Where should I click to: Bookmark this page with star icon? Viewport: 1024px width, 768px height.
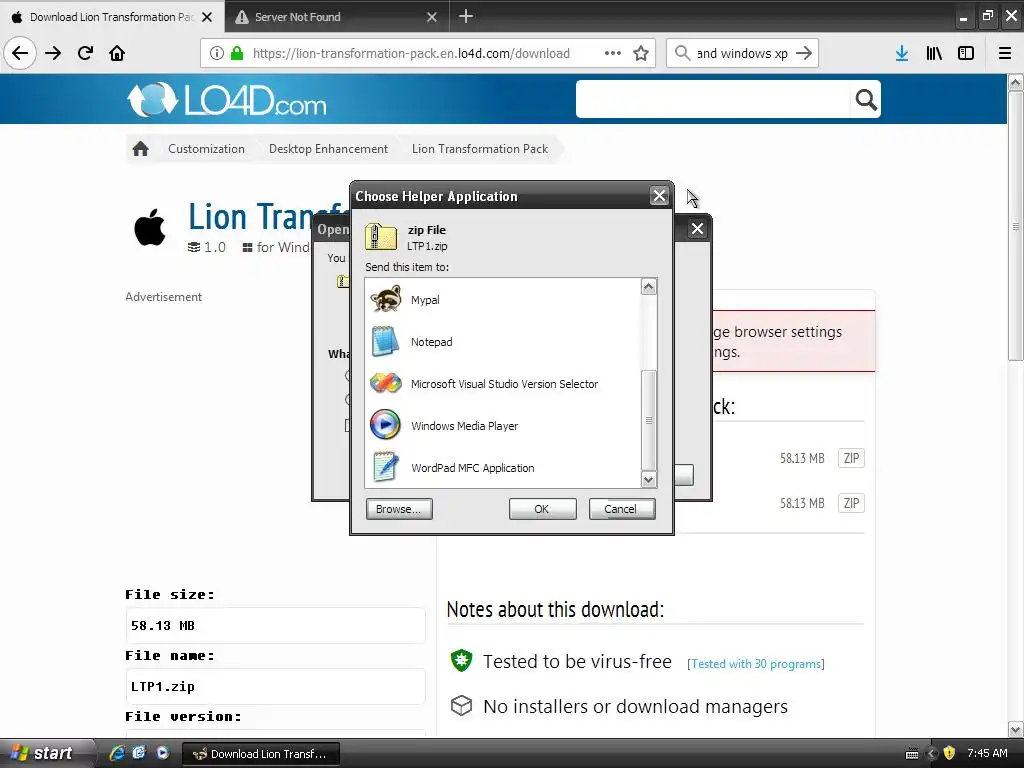point(641,54)
